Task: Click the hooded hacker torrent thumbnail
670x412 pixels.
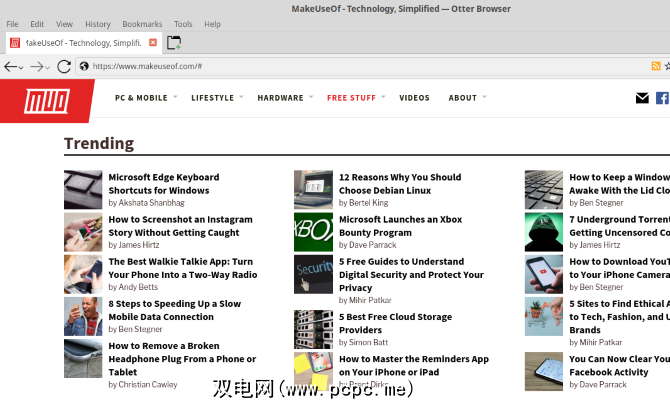Action: (544, 232)
